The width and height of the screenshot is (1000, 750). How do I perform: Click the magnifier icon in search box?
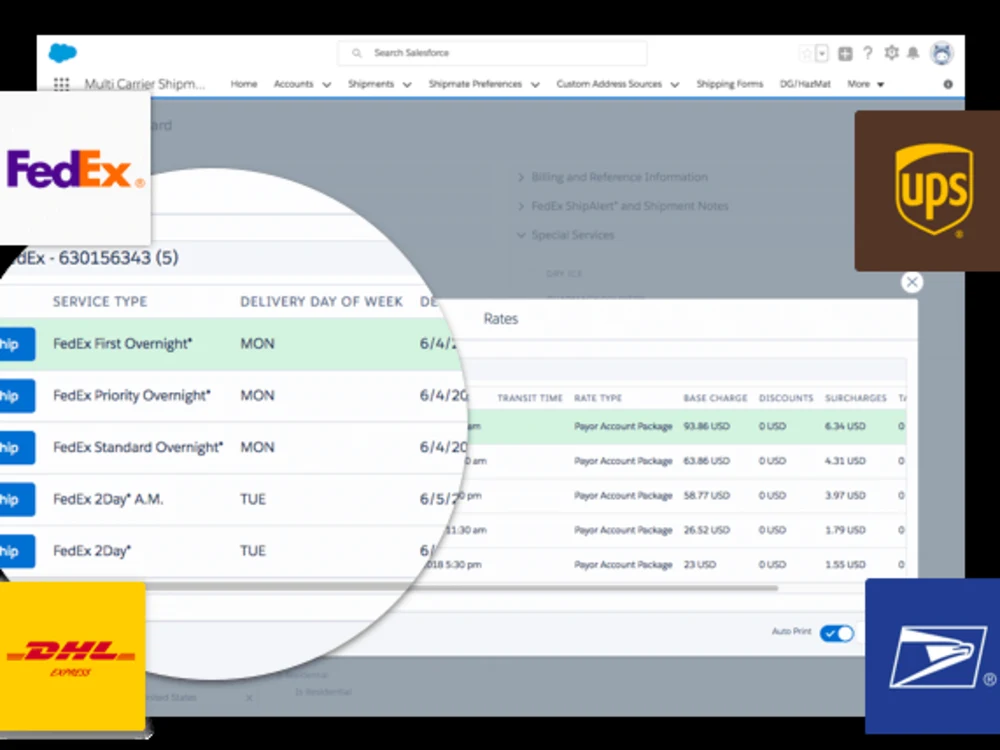point(357,53)
